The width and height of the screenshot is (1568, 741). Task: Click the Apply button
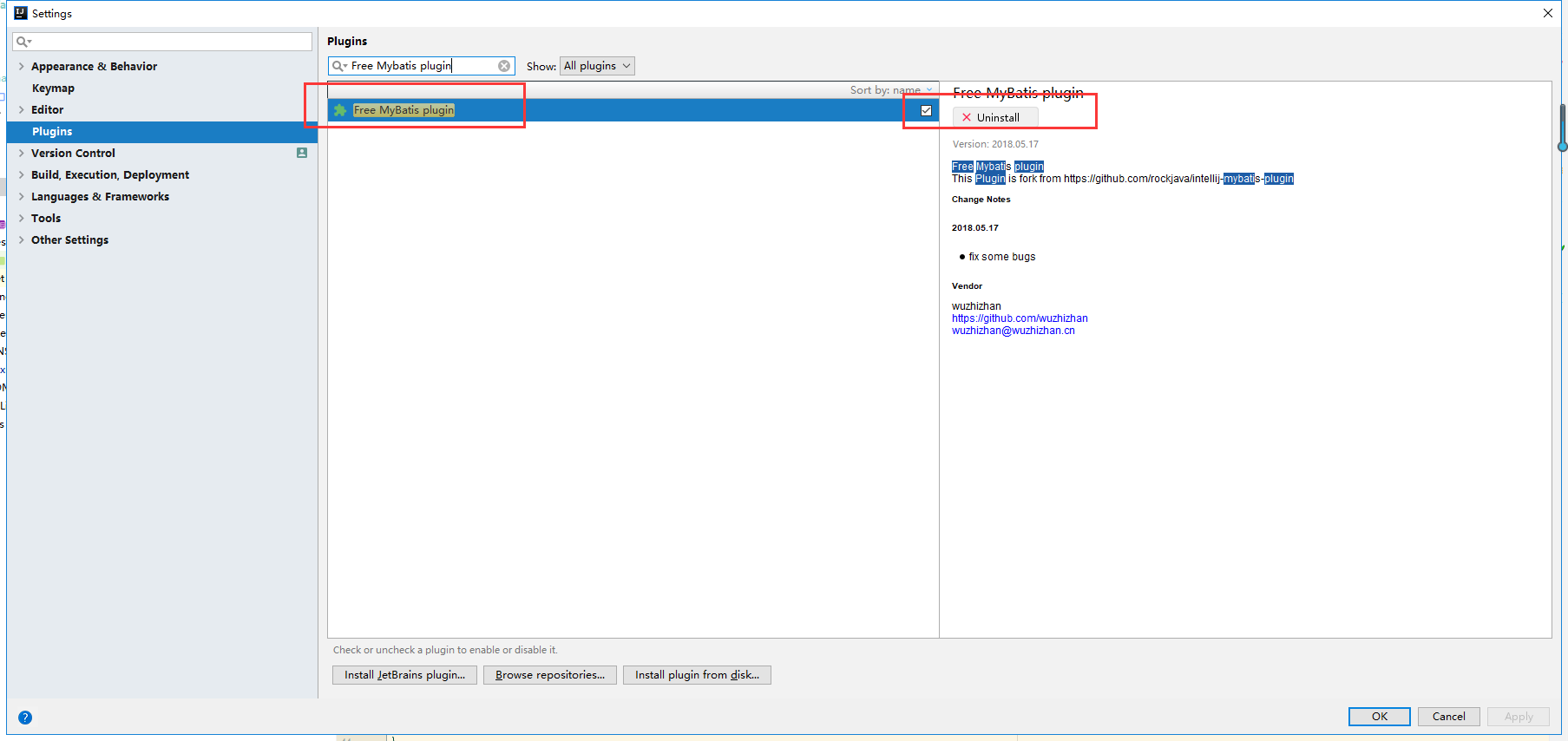pyautogui.click(x=1519, y=716)
